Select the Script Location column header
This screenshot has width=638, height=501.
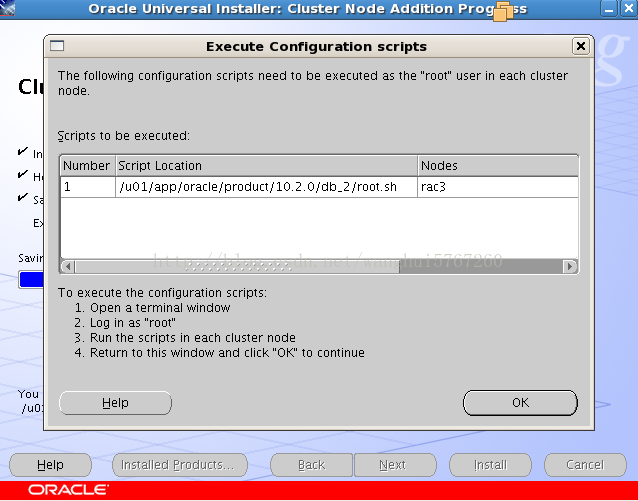click(x=267, y=166)
